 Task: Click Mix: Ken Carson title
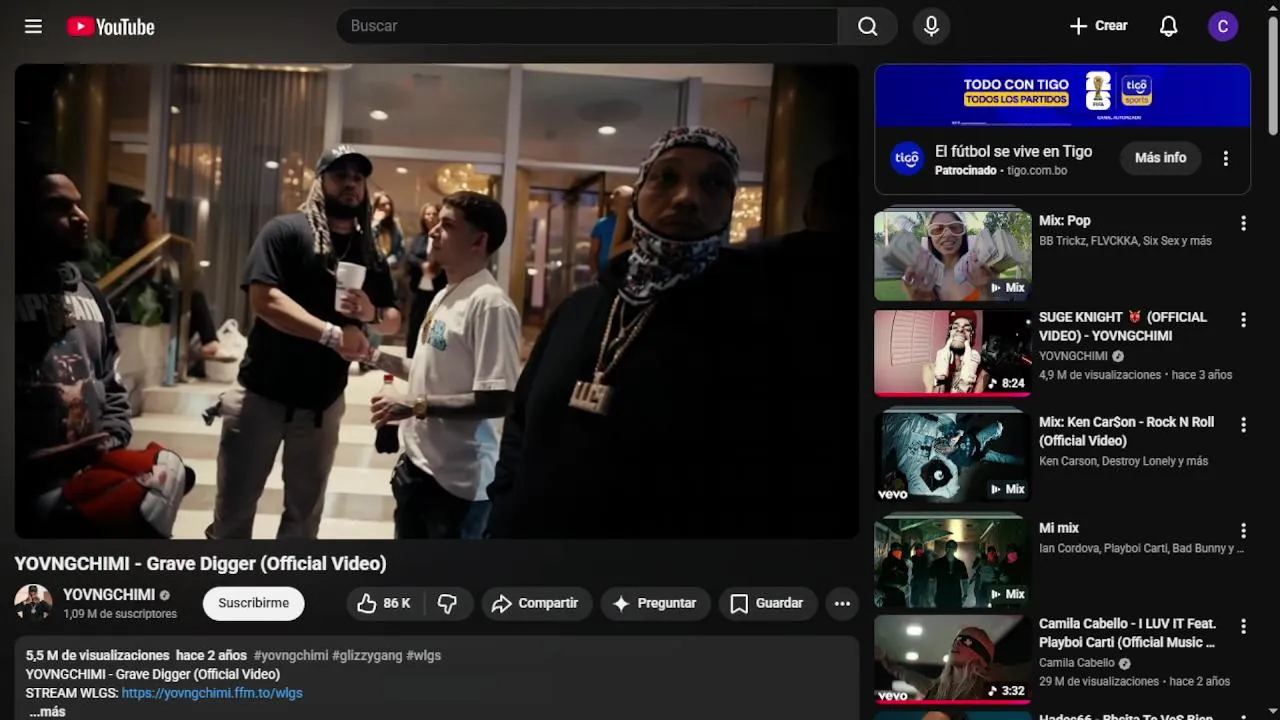pyautogui.click(x=1126, y=431)
